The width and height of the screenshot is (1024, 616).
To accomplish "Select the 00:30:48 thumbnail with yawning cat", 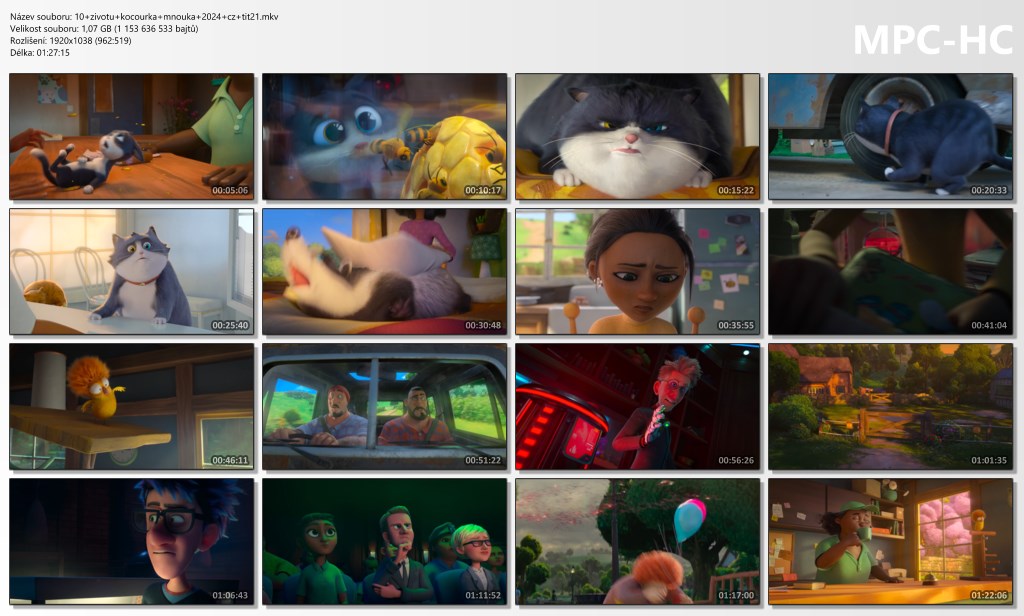I will point(385,271).
